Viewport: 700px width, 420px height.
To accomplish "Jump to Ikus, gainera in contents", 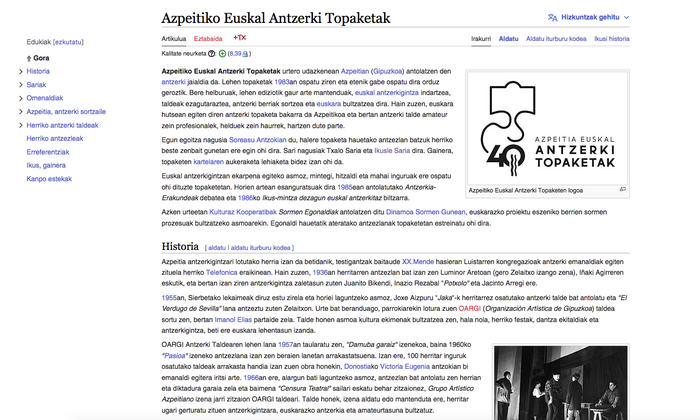I will tap(46, 165).
